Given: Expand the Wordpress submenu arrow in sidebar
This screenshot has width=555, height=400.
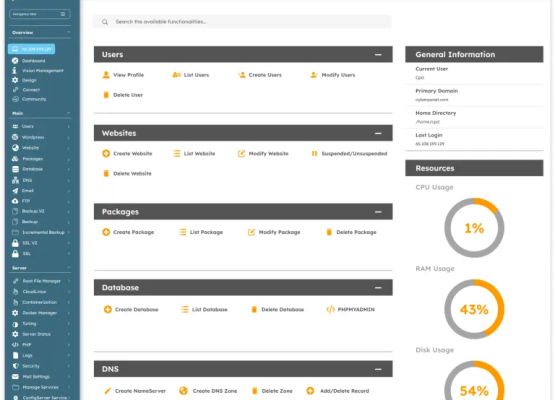Looking at the screenshot, I should tap(68, 137).
